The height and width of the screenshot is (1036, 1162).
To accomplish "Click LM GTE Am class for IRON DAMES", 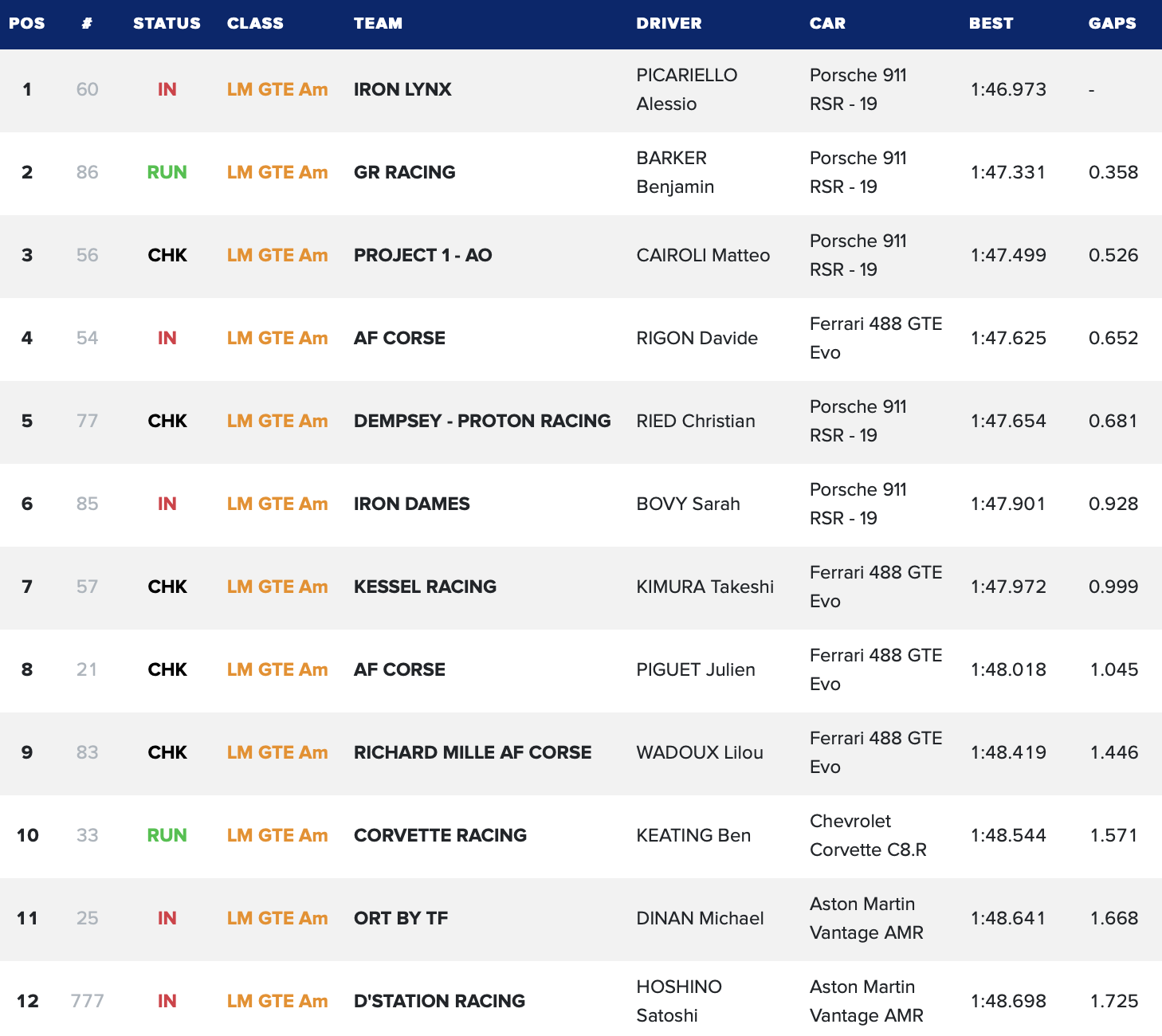I will (277, 504).
